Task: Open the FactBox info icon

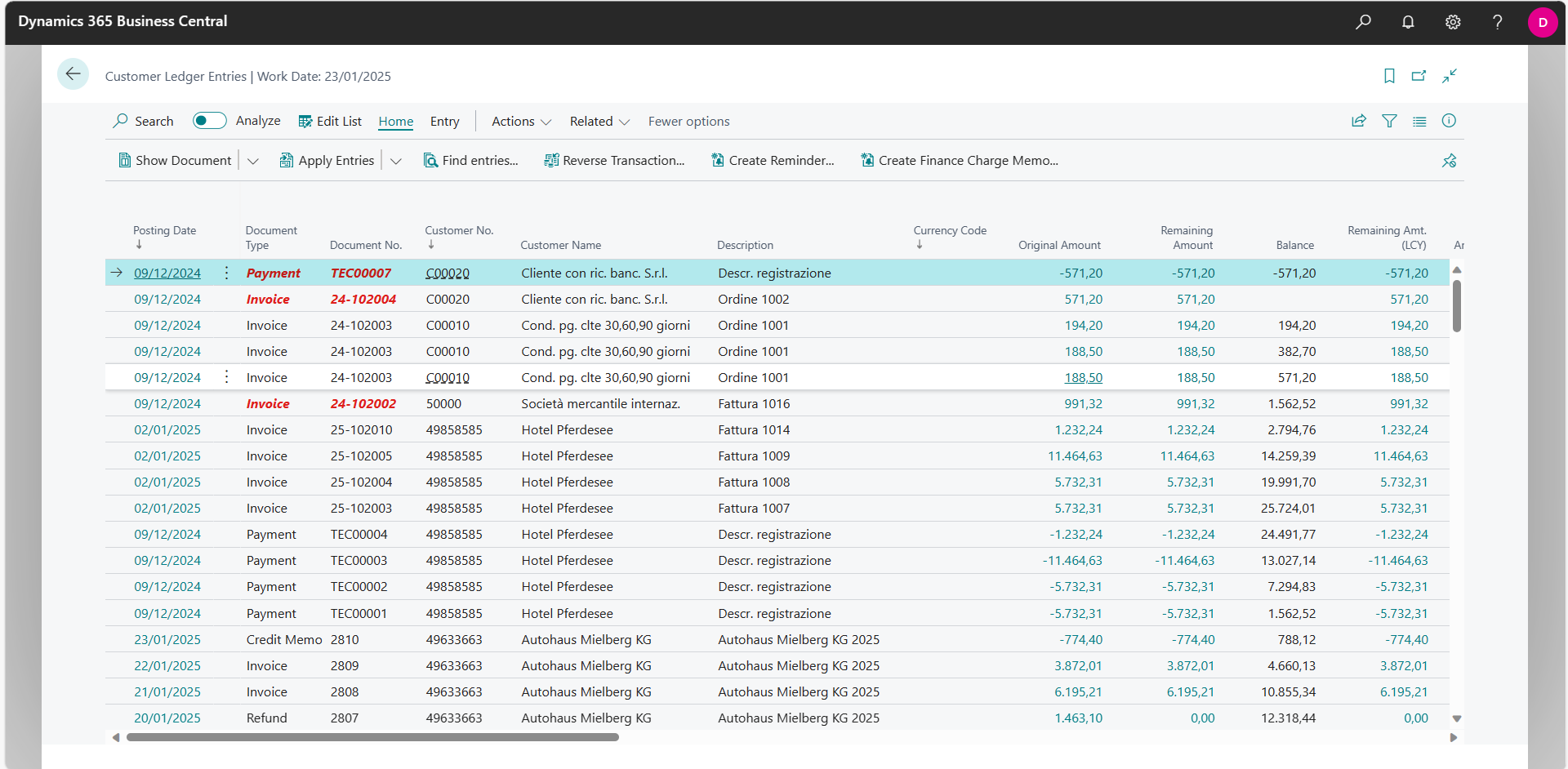Action: [1449, 121]
